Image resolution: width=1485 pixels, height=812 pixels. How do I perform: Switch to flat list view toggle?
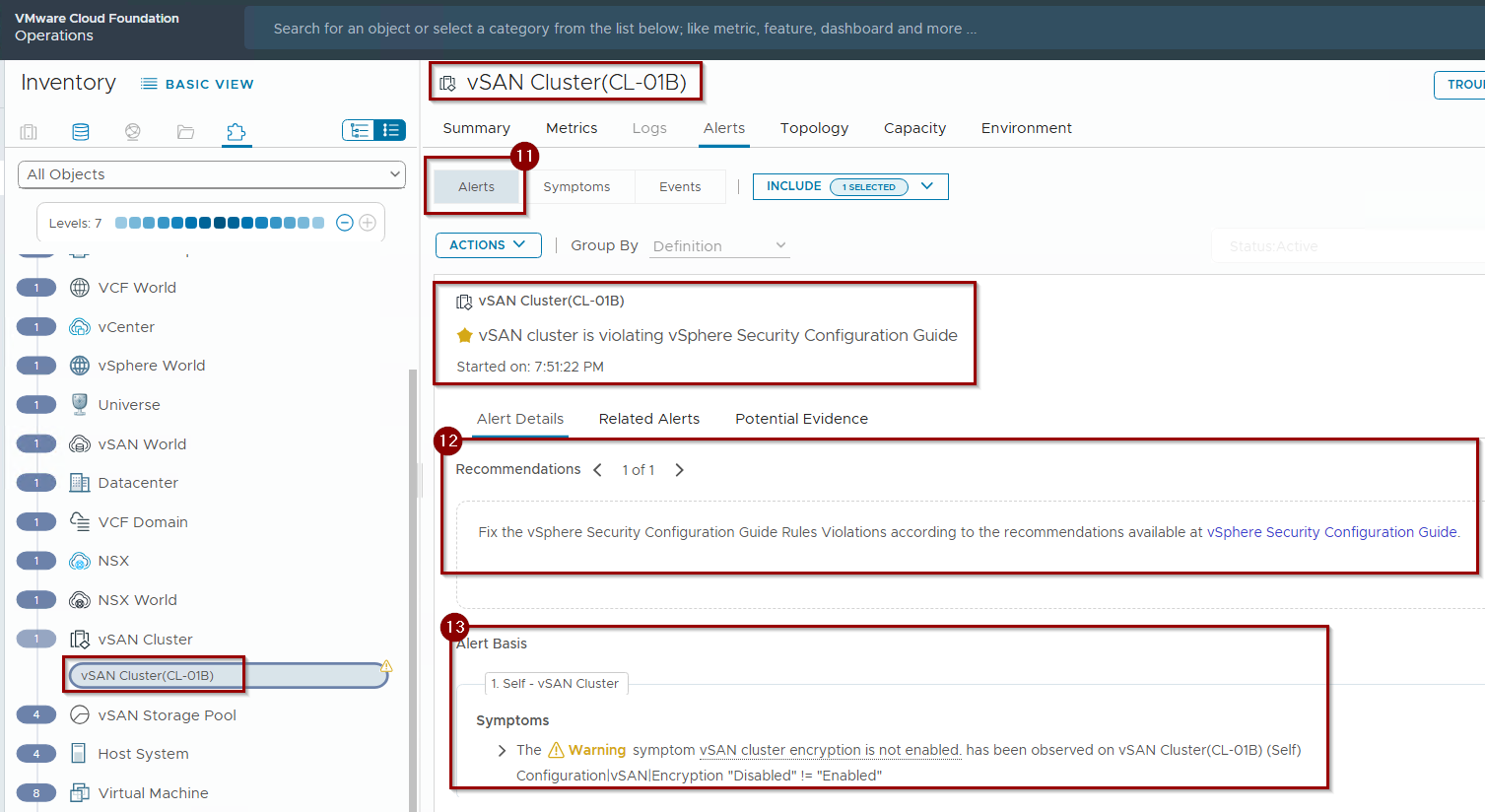click(x=391, y=130)
